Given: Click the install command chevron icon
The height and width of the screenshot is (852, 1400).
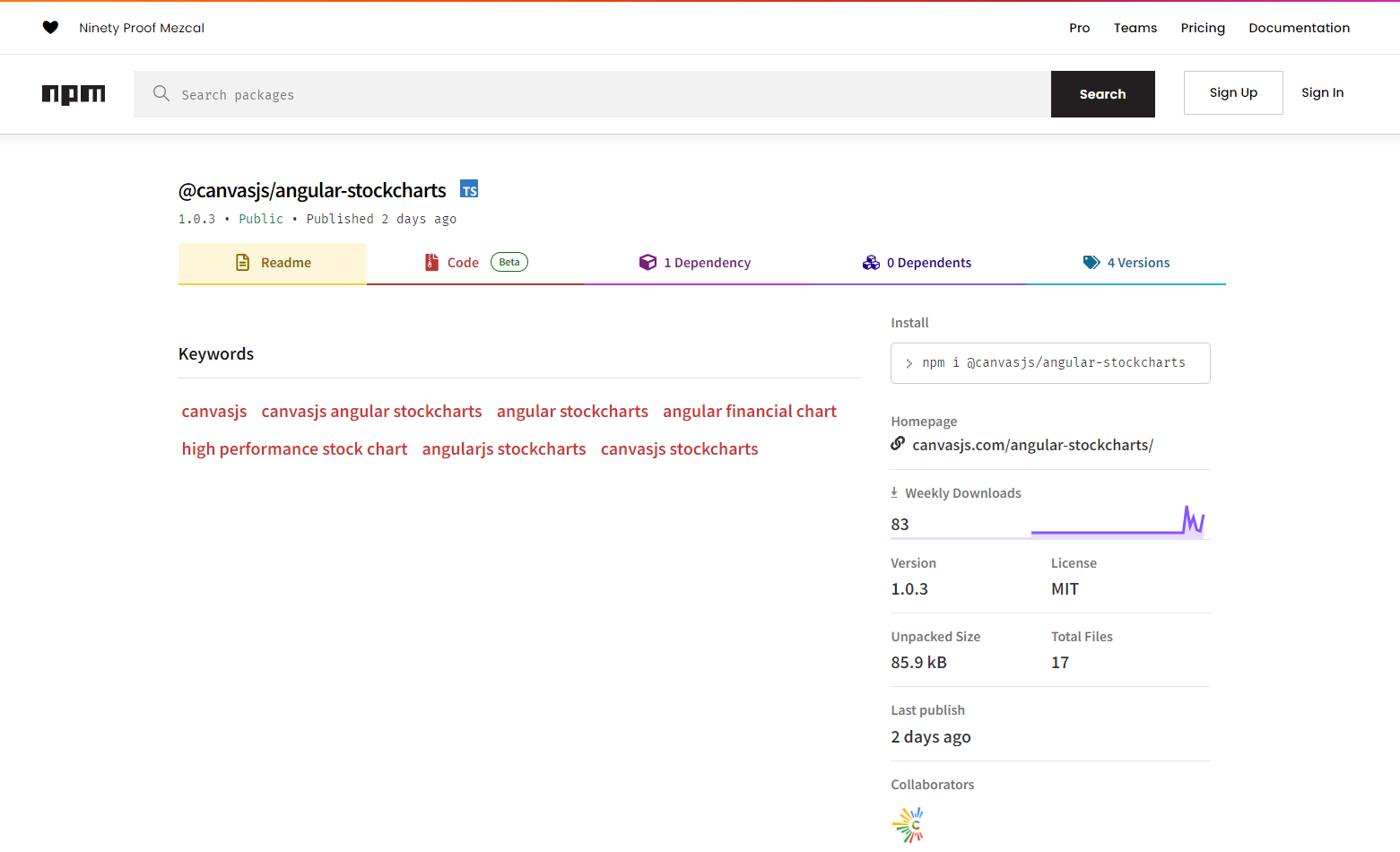Looking at the screenshot, I should tap(909, 363).
